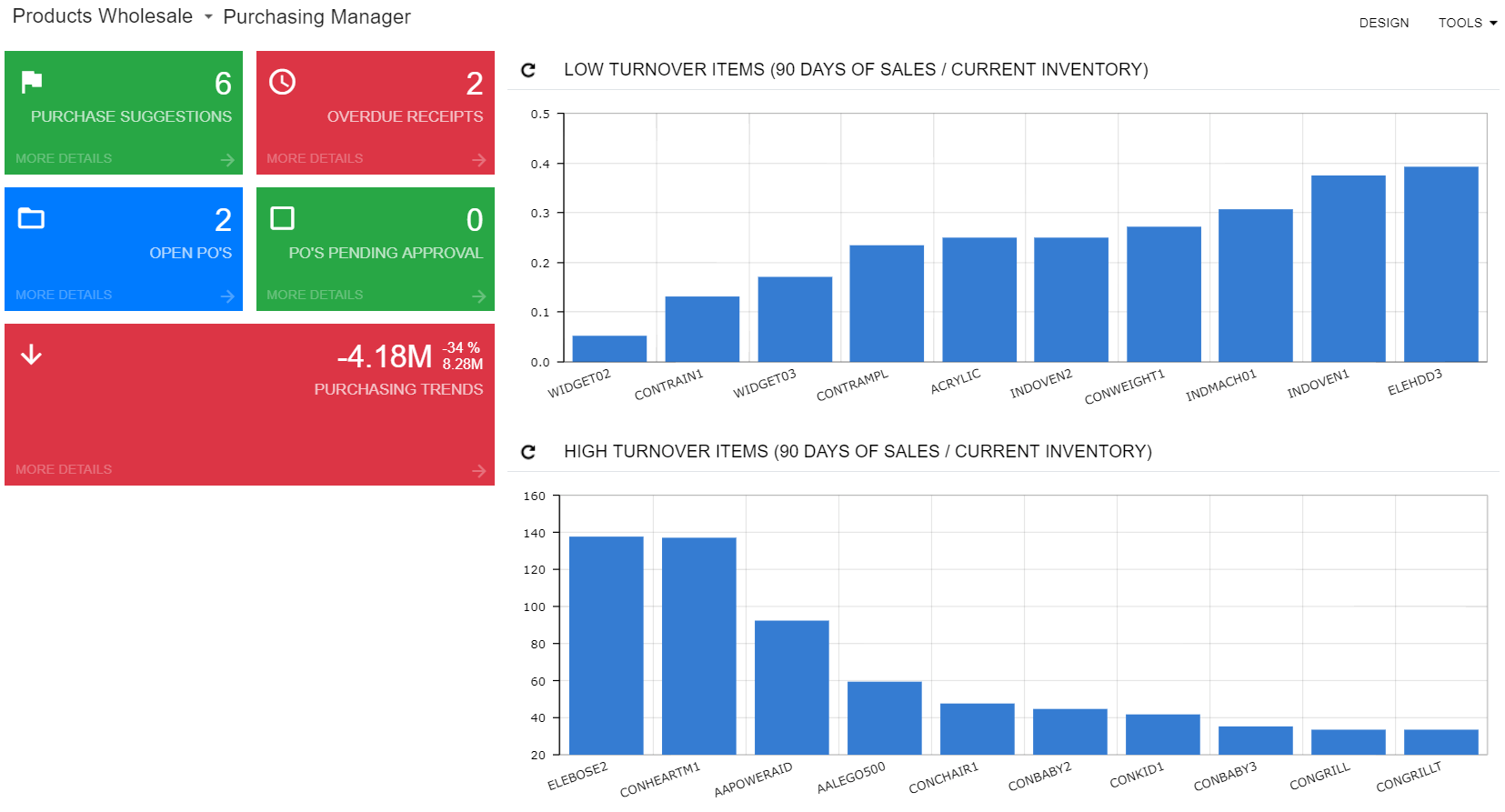This screenshot has width=1505, height=812.
Task: Click the arrow on Open PO's tile
Action: pos(227,296)
